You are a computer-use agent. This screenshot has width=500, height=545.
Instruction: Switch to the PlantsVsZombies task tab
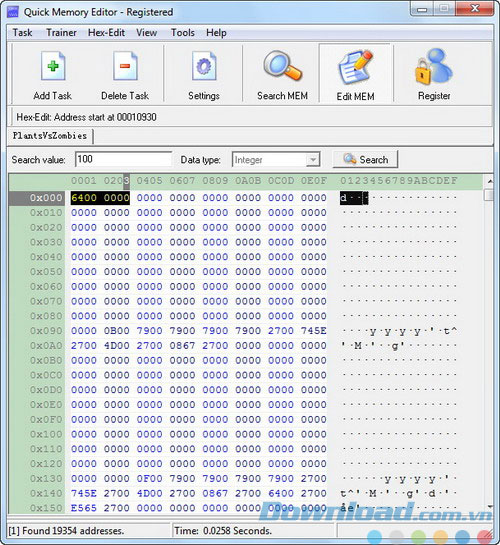(x=50, y=136)
